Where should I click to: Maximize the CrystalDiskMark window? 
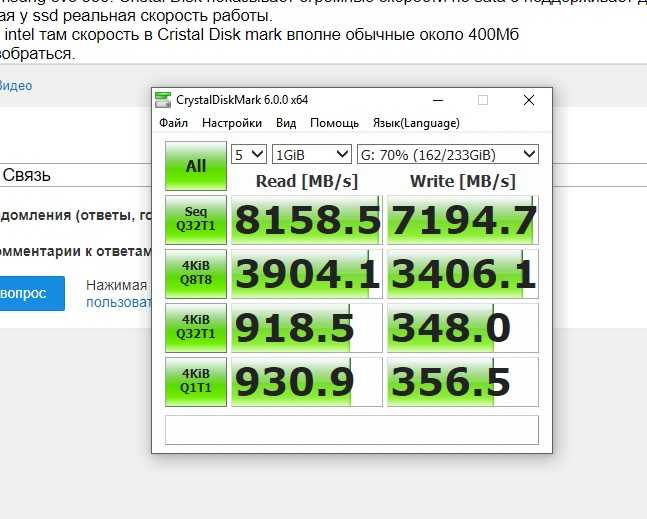click(x=483, y=100)
